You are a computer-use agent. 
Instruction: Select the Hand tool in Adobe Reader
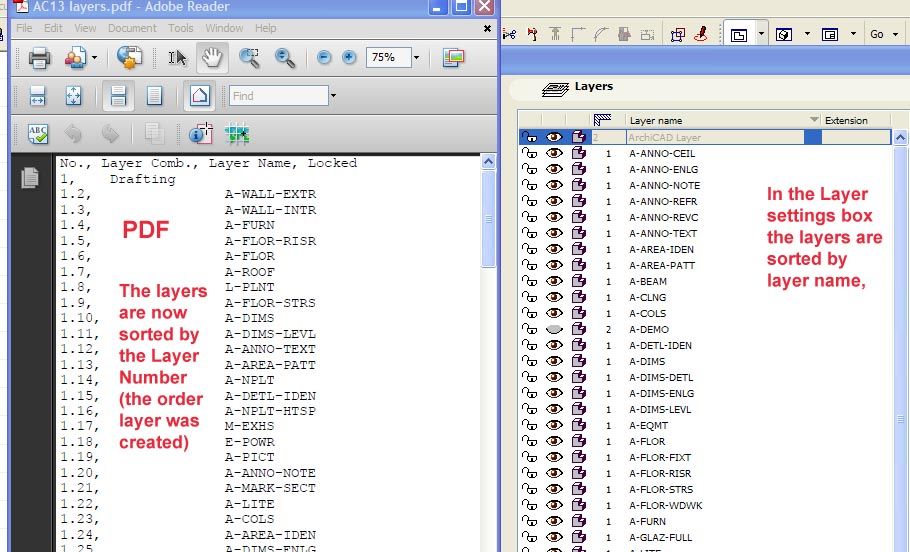(x=212, y=57)
